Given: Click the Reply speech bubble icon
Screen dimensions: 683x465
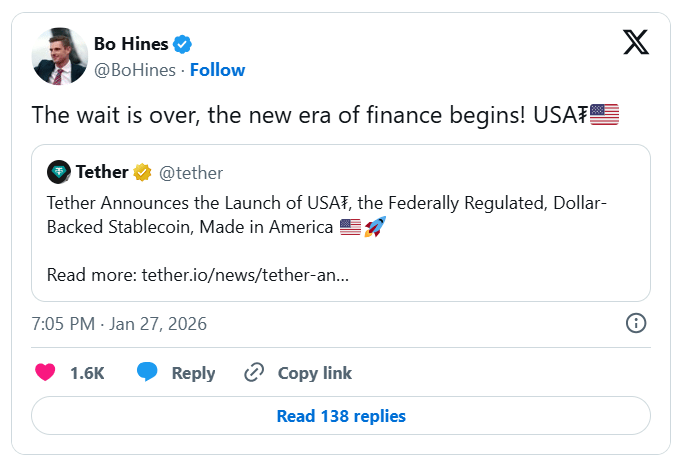Looking at the screenshot, I should click(x=147, y=373).
